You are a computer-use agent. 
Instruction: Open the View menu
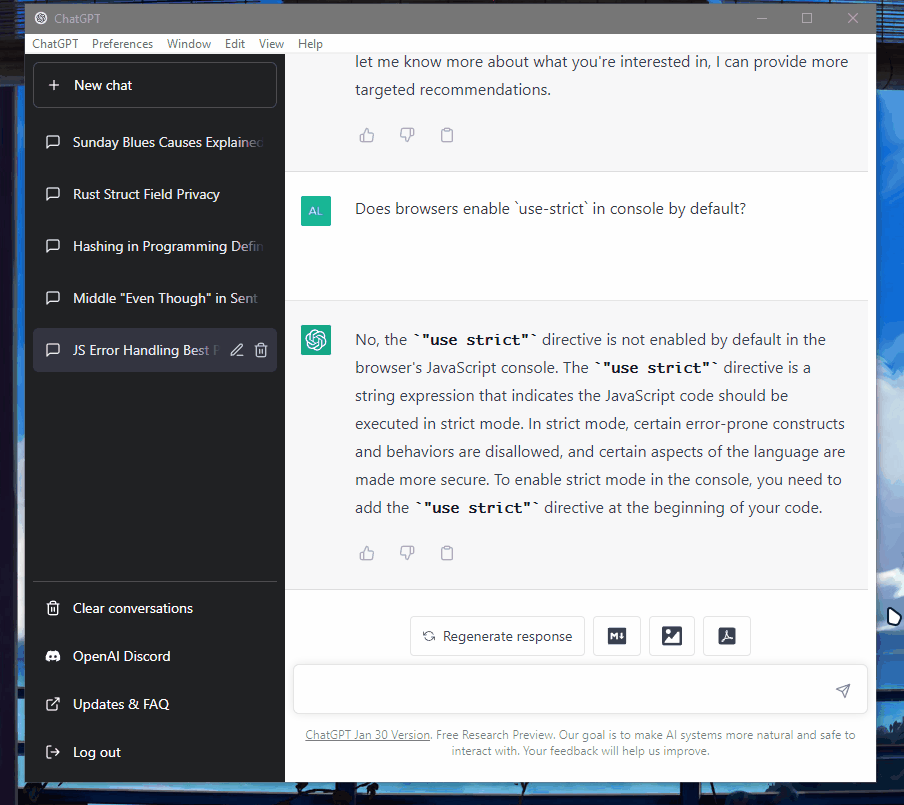(x=271, y=44)
